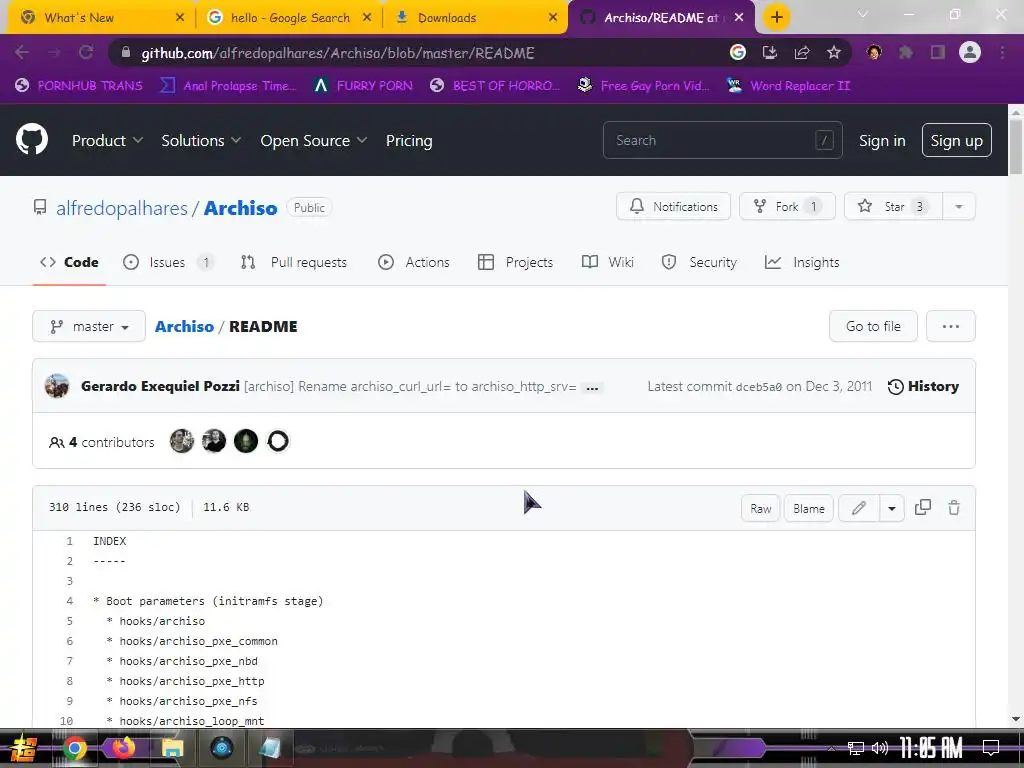Expand the Product menu

(107, 140)
